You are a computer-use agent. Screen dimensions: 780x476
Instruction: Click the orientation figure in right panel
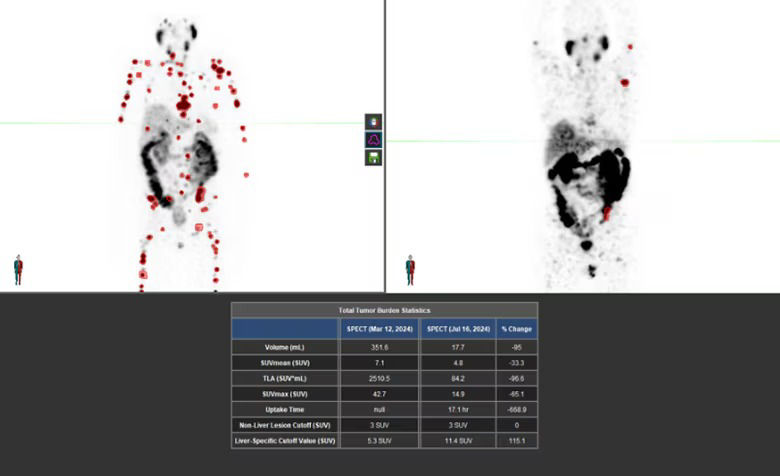[409, 270]
